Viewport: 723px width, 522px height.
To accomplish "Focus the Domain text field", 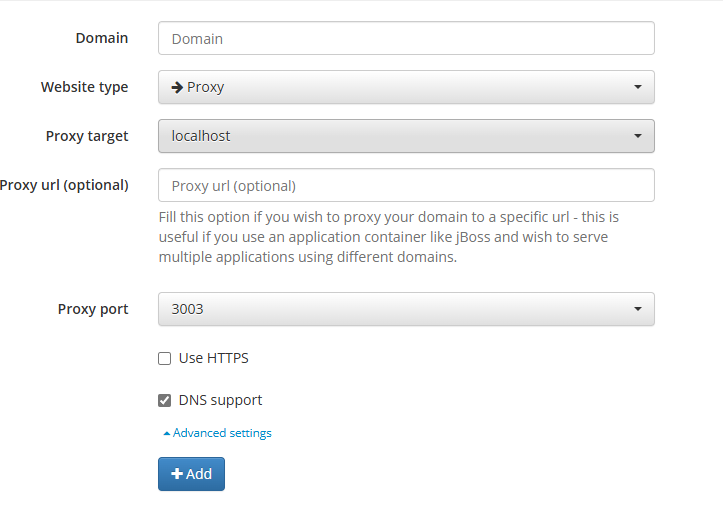I will pos(406,39).
